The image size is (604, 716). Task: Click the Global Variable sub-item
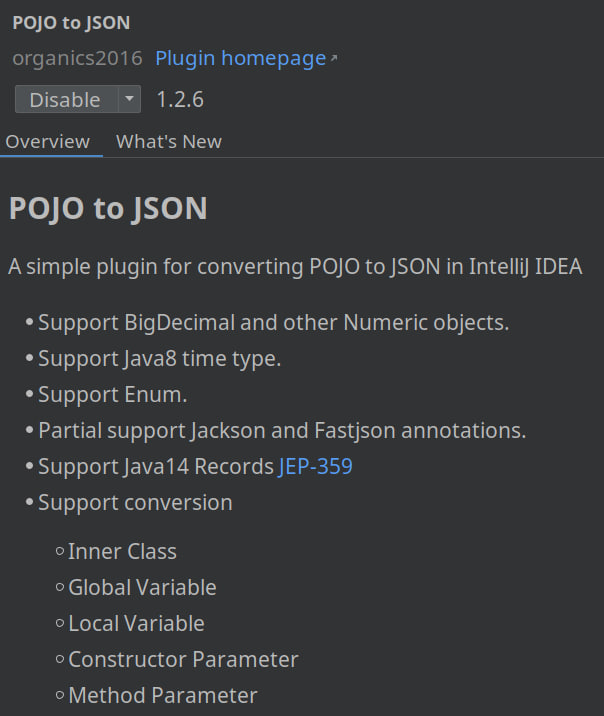pyautogui.click(x=142, y=587)
